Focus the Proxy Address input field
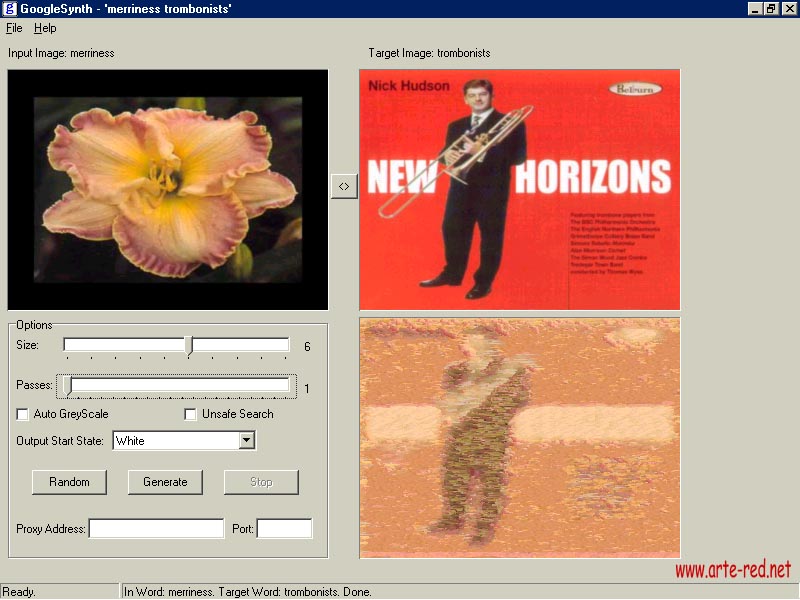 [156, 529]
